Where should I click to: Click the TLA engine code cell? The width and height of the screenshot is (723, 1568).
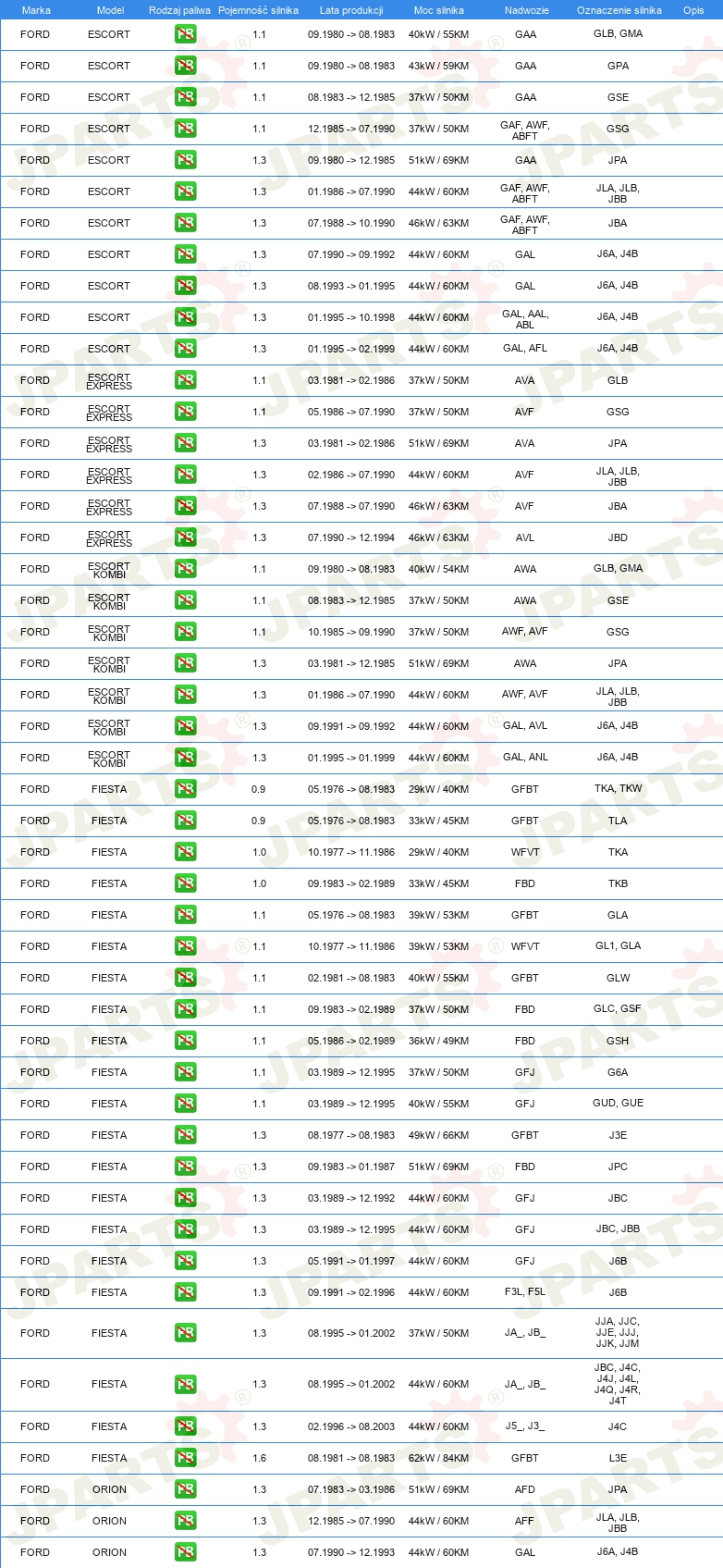[618, 821]
